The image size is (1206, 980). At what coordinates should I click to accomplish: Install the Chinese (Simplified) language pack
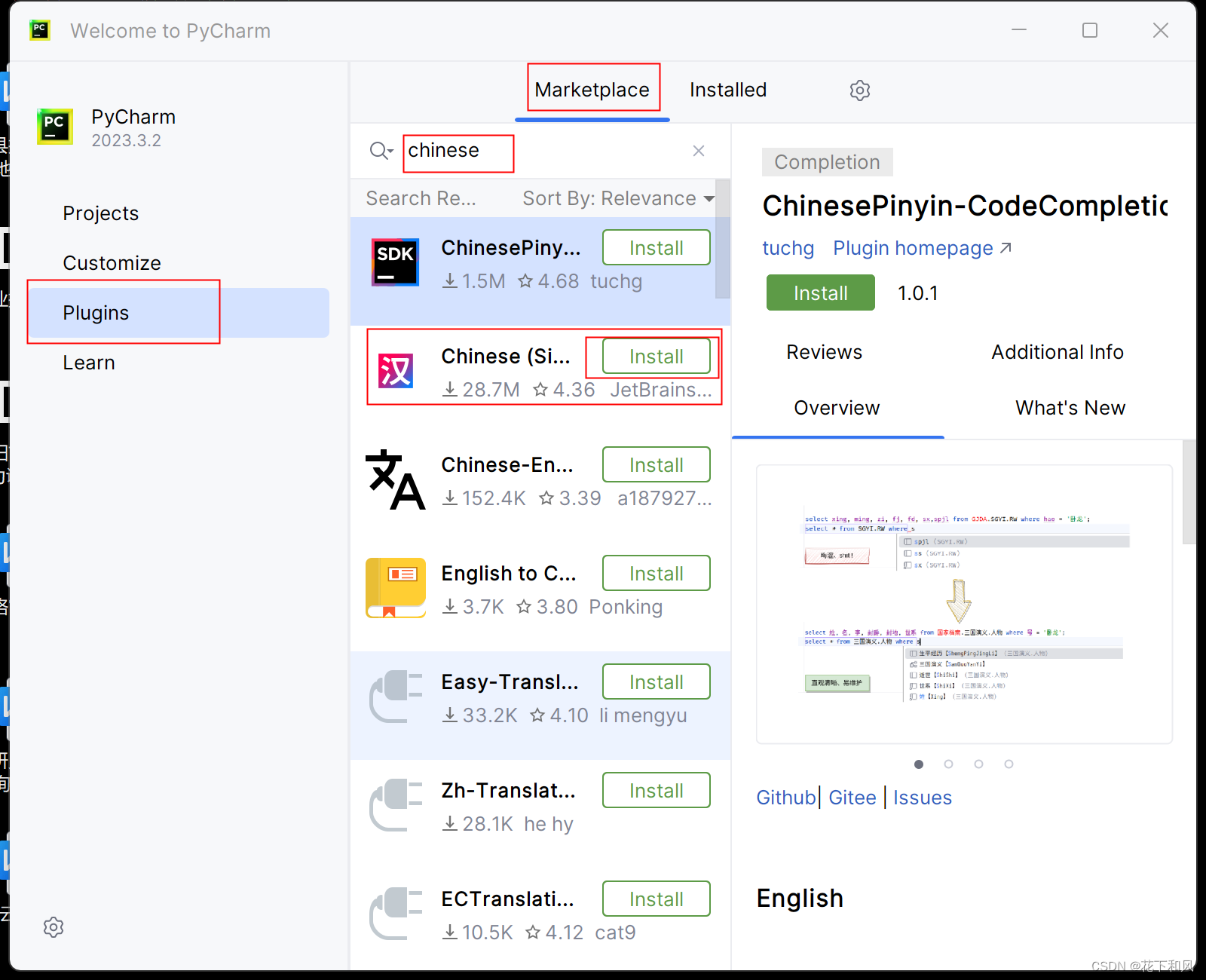coord(656,357)
